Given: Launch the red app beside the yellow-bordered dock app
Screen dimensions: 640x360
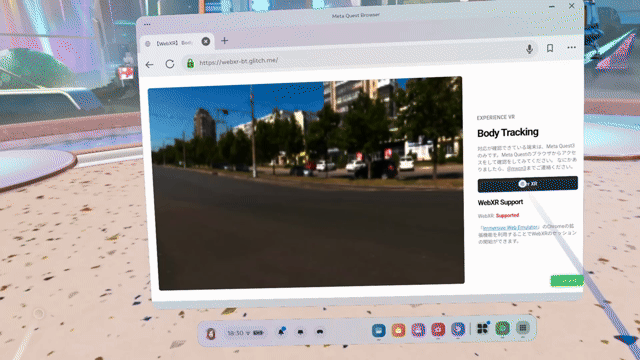Looking at the screenshot, I should click(x=418, y=329).
